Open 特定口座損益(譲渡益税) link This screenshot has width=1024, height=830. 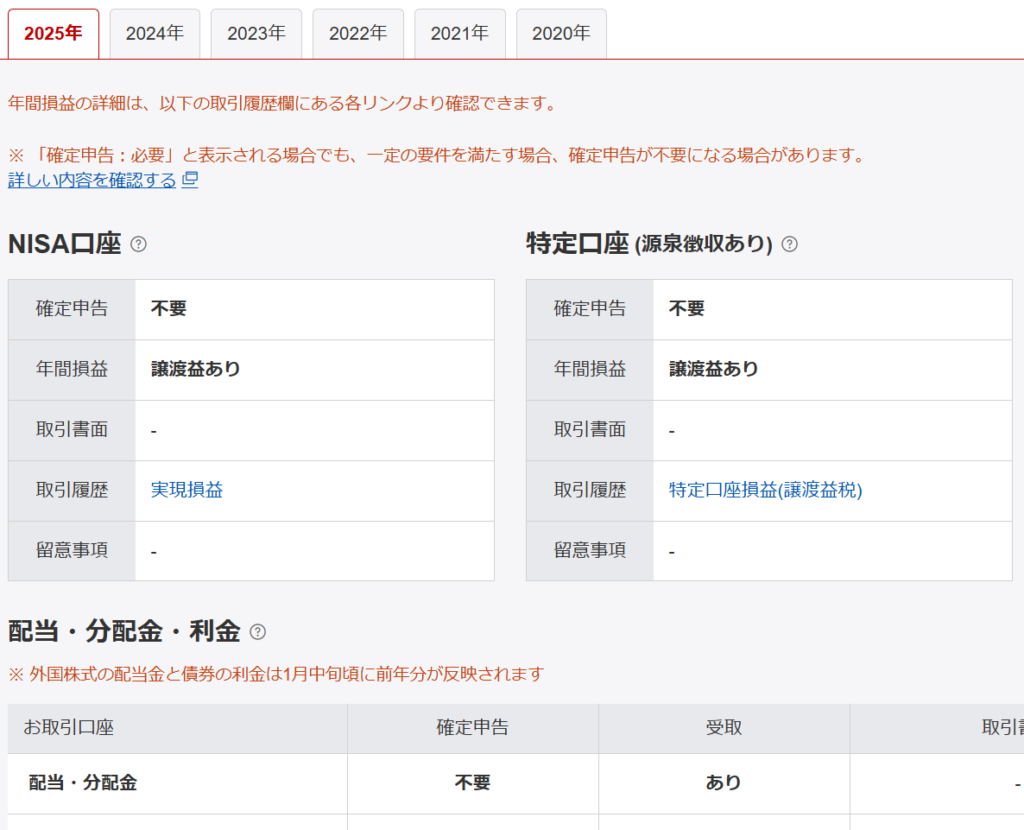coord(765,490)
